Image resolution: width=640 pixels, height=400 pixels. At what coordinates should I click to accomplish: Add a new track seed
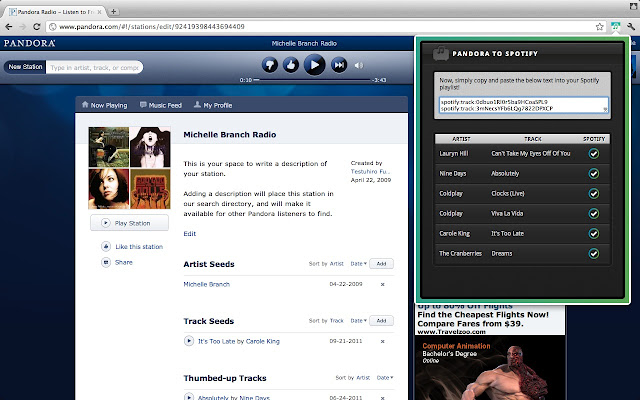[x=381, y=321]
